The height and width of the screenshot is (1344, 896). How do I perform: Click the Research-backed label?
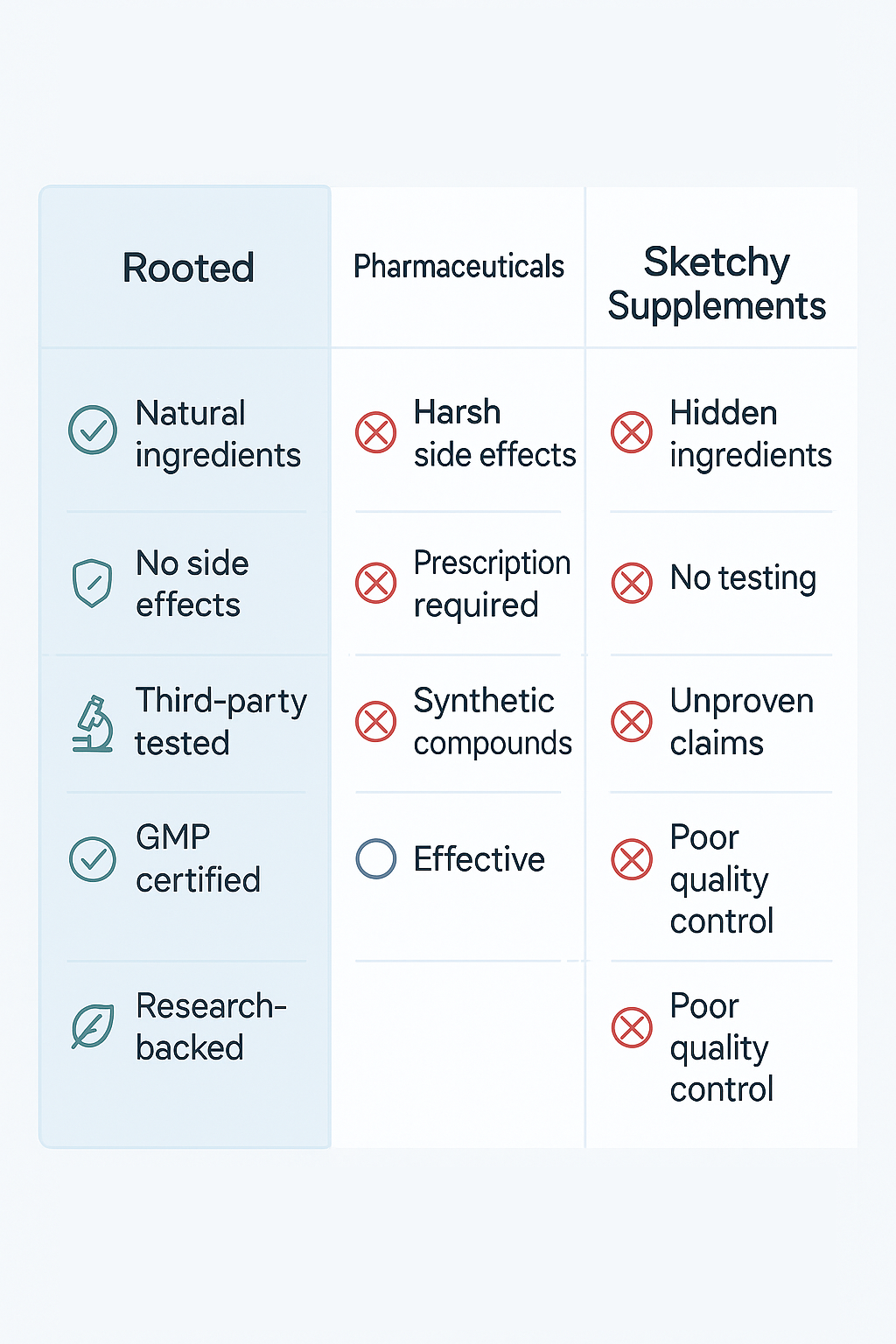click(210, 1026)
